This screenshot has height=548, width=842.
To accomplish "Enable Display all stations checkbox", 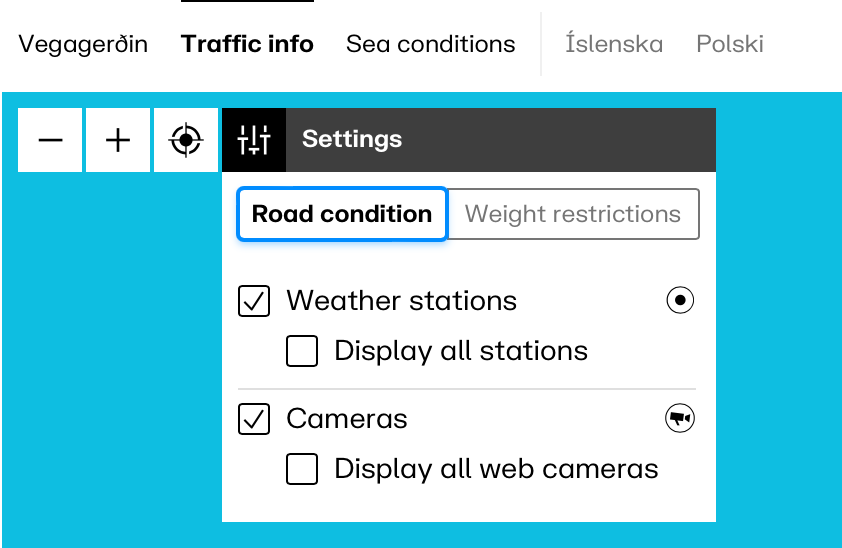I will [x=302, y=351].
